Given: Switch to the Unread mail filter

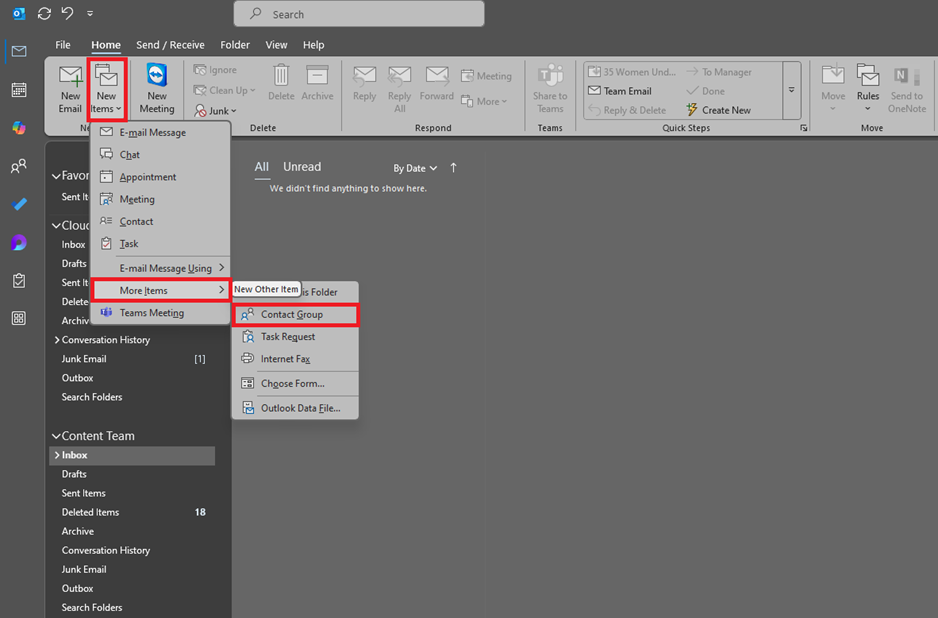Looking at the screenshot, I should (x=301, y=167).
